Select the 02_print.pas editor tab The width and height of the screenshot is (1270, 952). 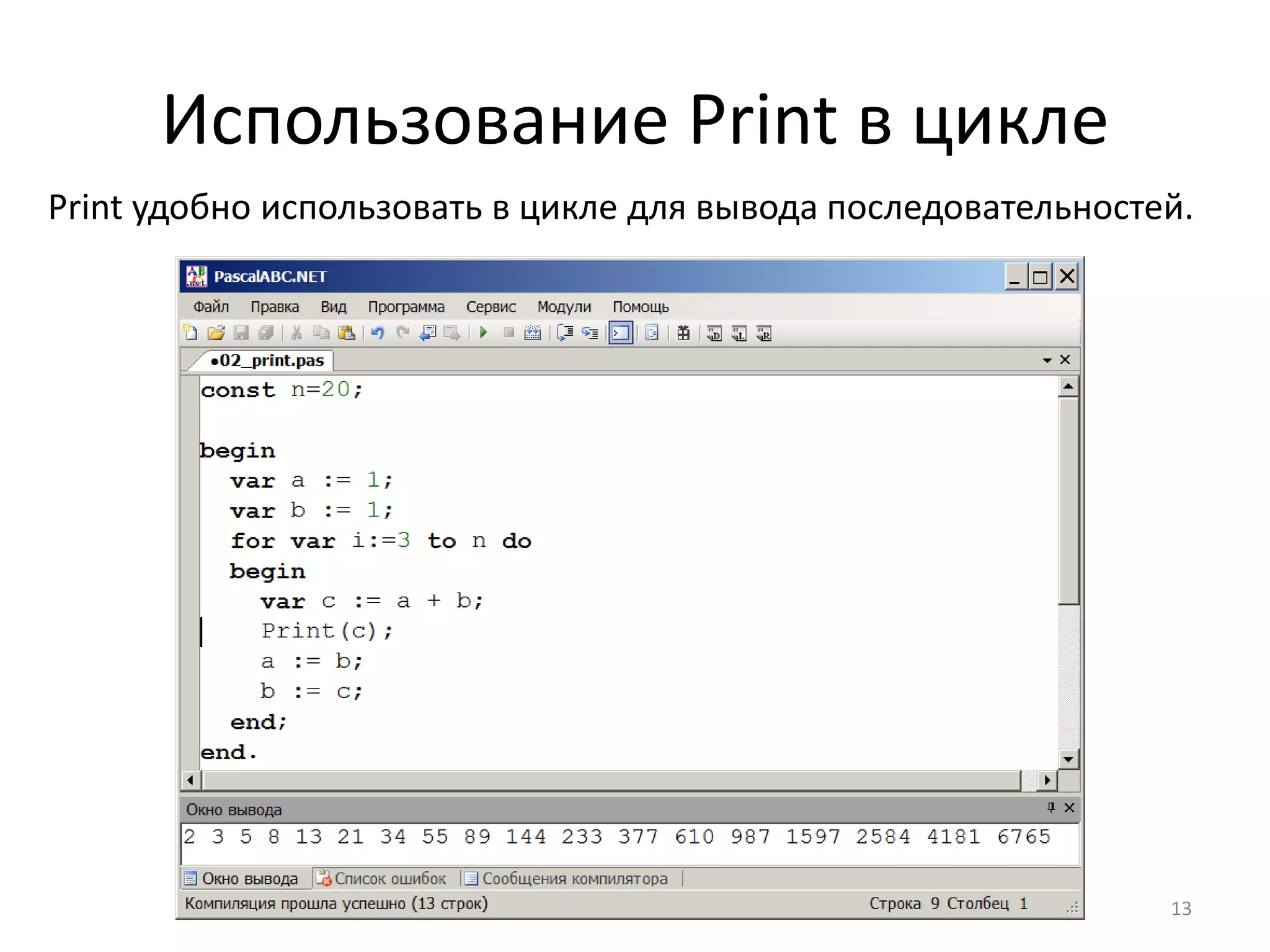coord(267,360)
